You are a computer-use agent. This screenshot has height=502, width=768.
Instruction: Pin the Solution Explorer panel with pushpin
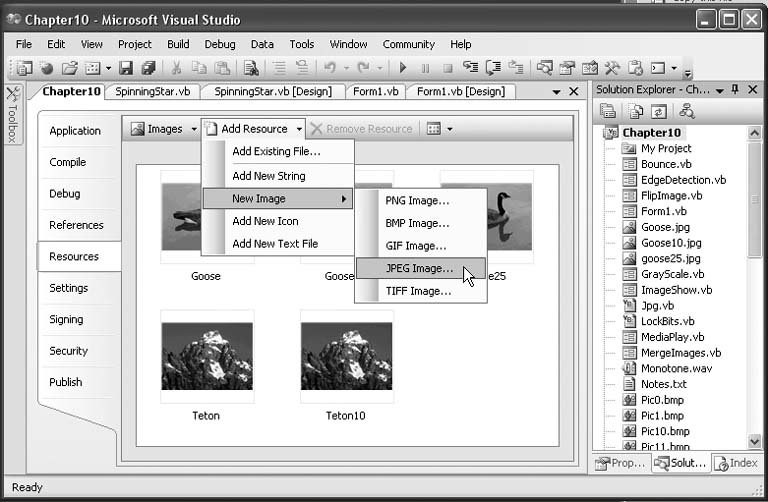[x=735, y=90]
